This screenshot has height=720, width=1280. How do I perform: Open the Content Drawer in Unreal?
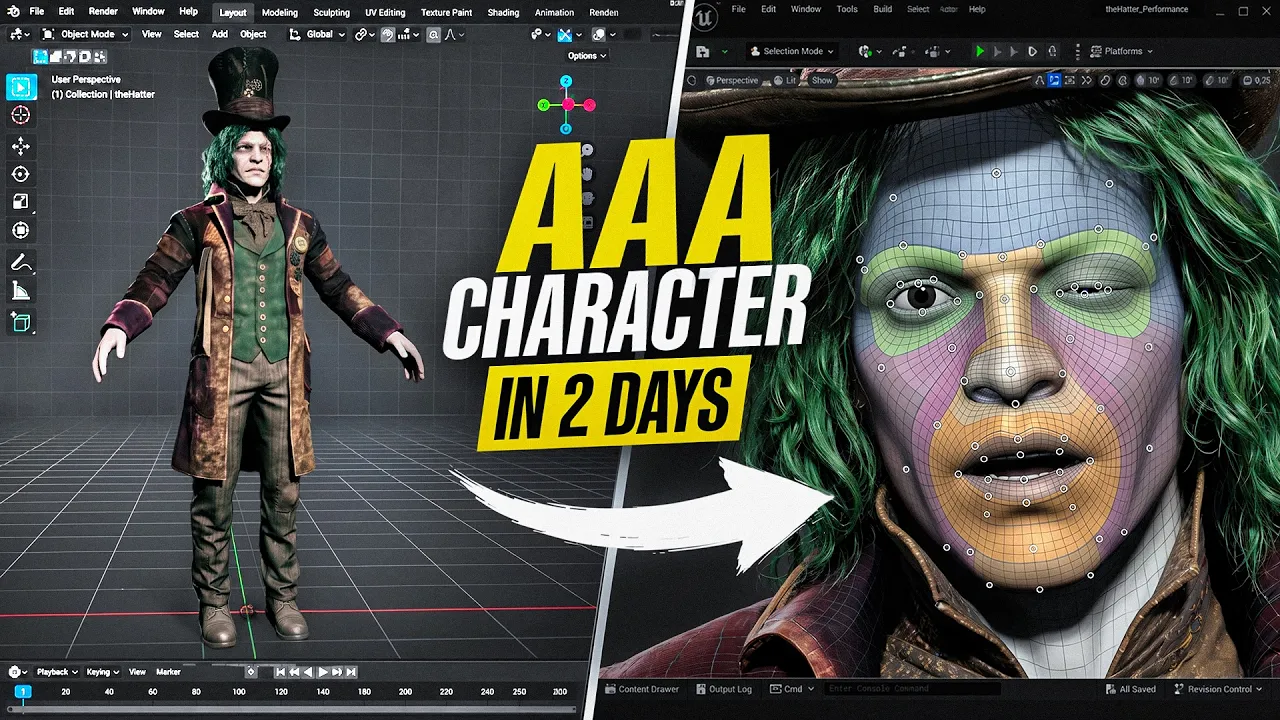click(642, 689)
